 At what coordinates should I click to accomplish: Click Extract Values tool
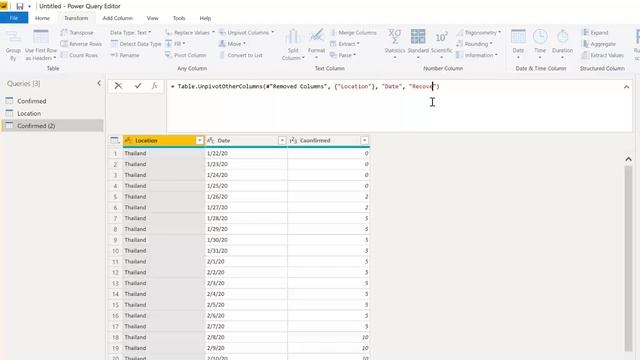pos(603,55)
